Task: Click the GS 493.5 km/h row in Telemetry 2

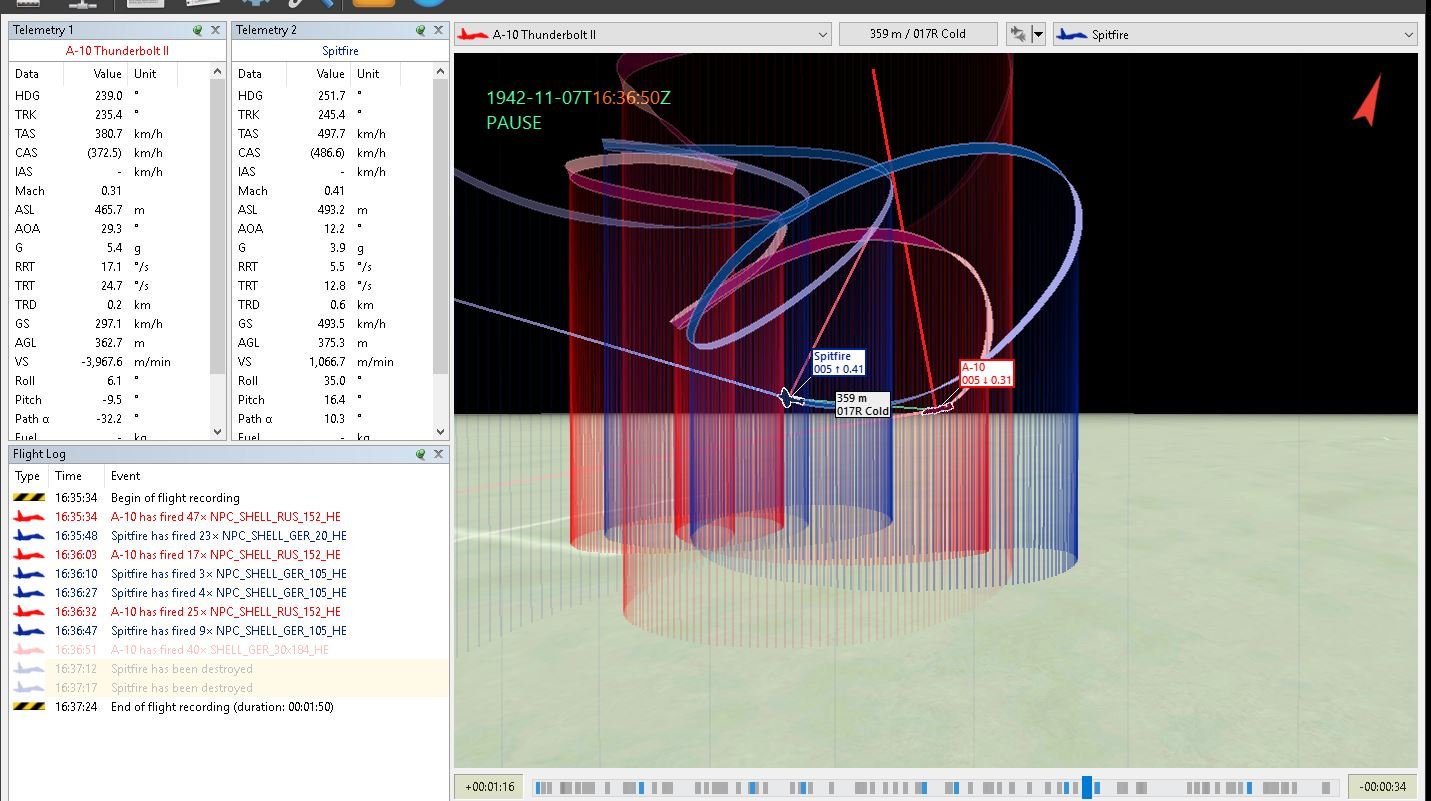Action: click(333, 324)
